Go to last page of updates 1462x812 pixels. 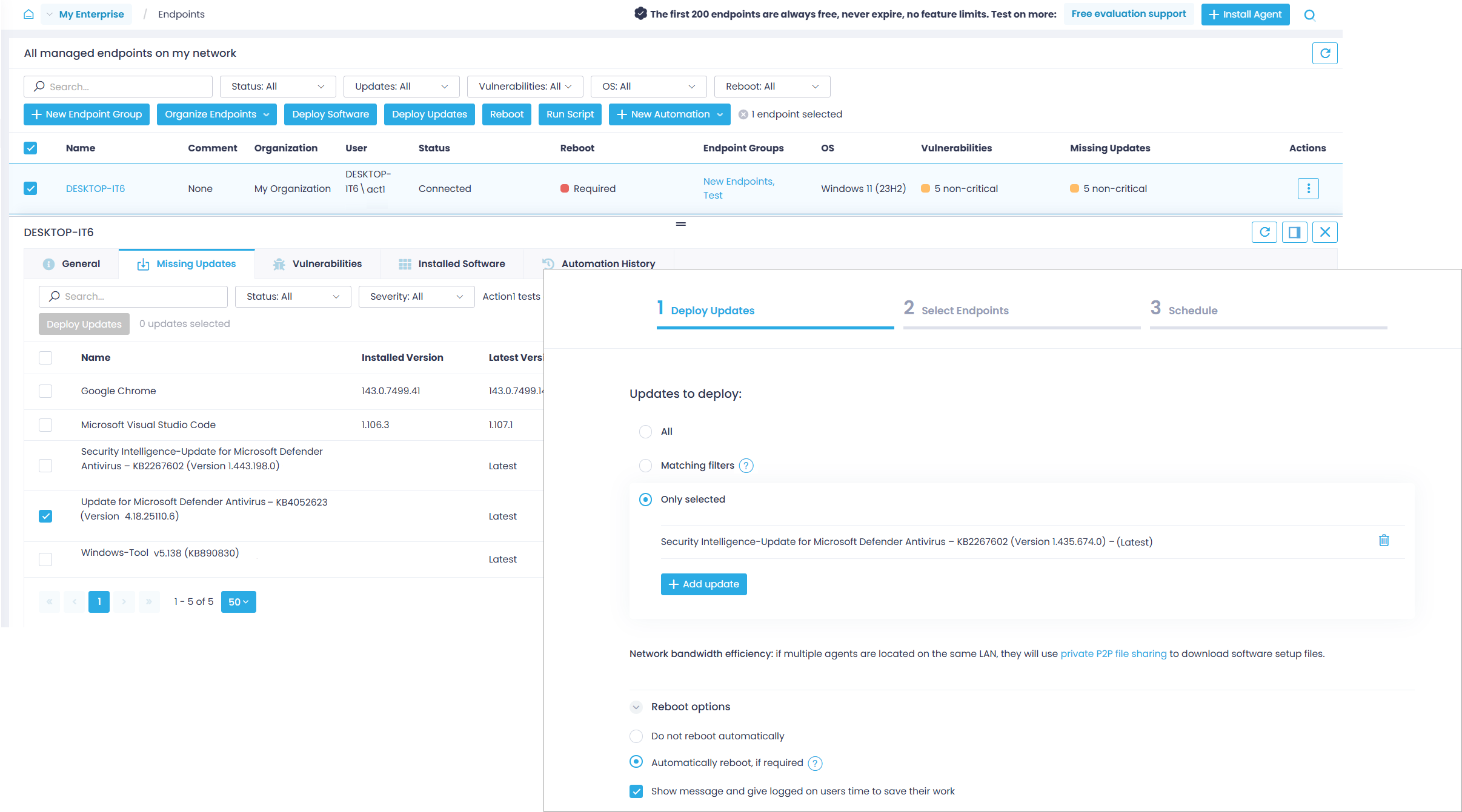pos(149,602)
